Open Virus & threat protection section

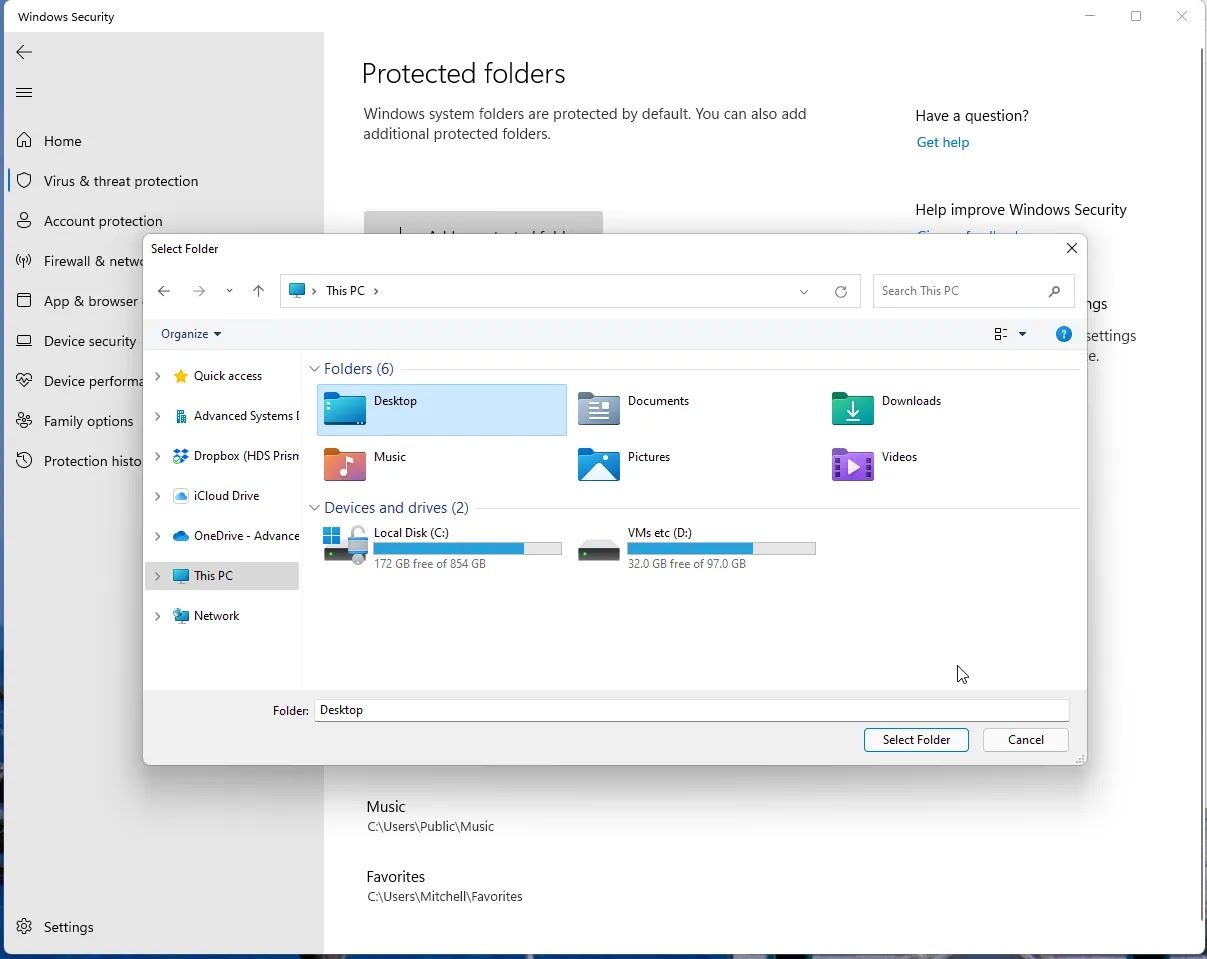(121, 181)
